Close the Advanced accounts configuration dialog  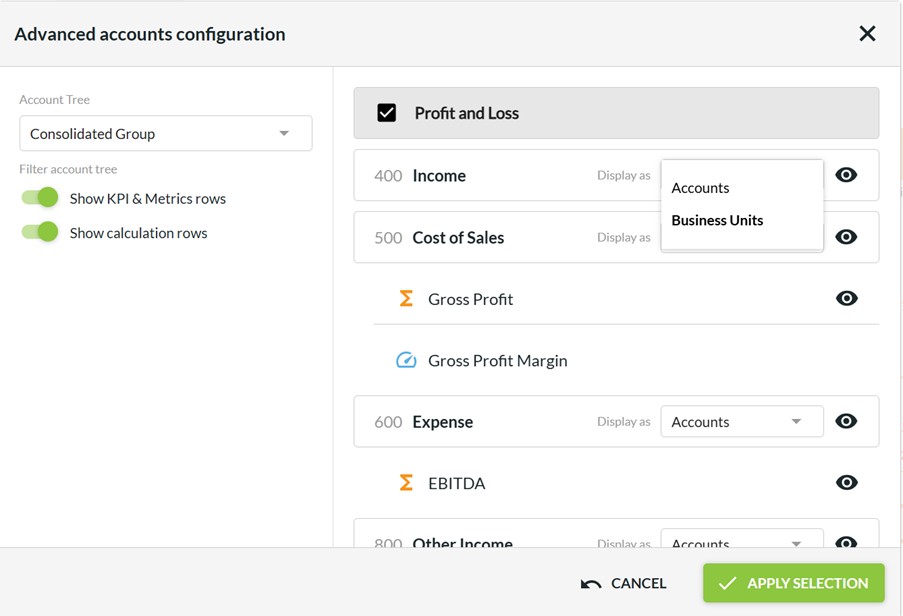coord(867,34)
